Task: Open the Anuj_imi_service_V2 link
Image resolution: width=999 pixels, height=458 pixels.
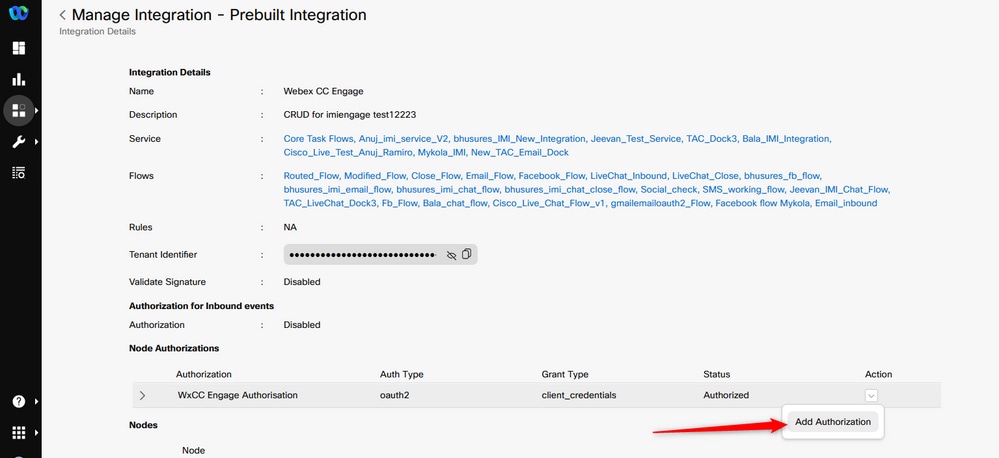Action: point(404,138)
